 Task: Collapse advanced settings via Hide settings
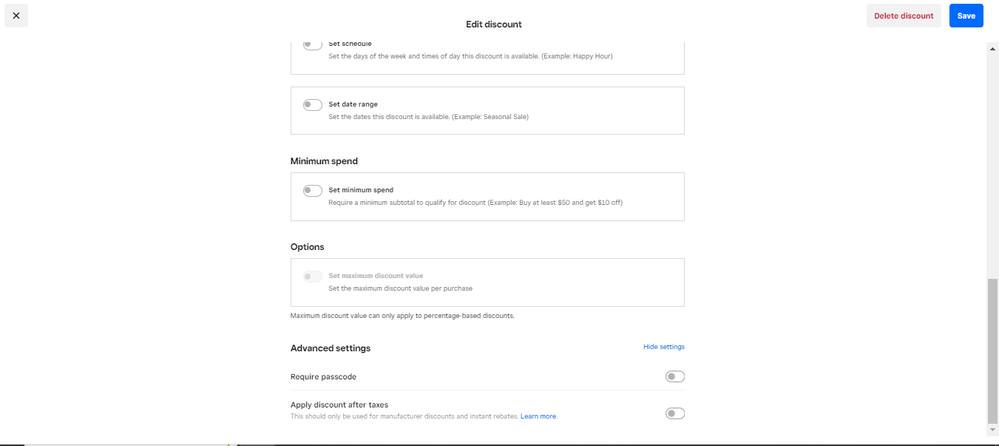tap(663, 347)
